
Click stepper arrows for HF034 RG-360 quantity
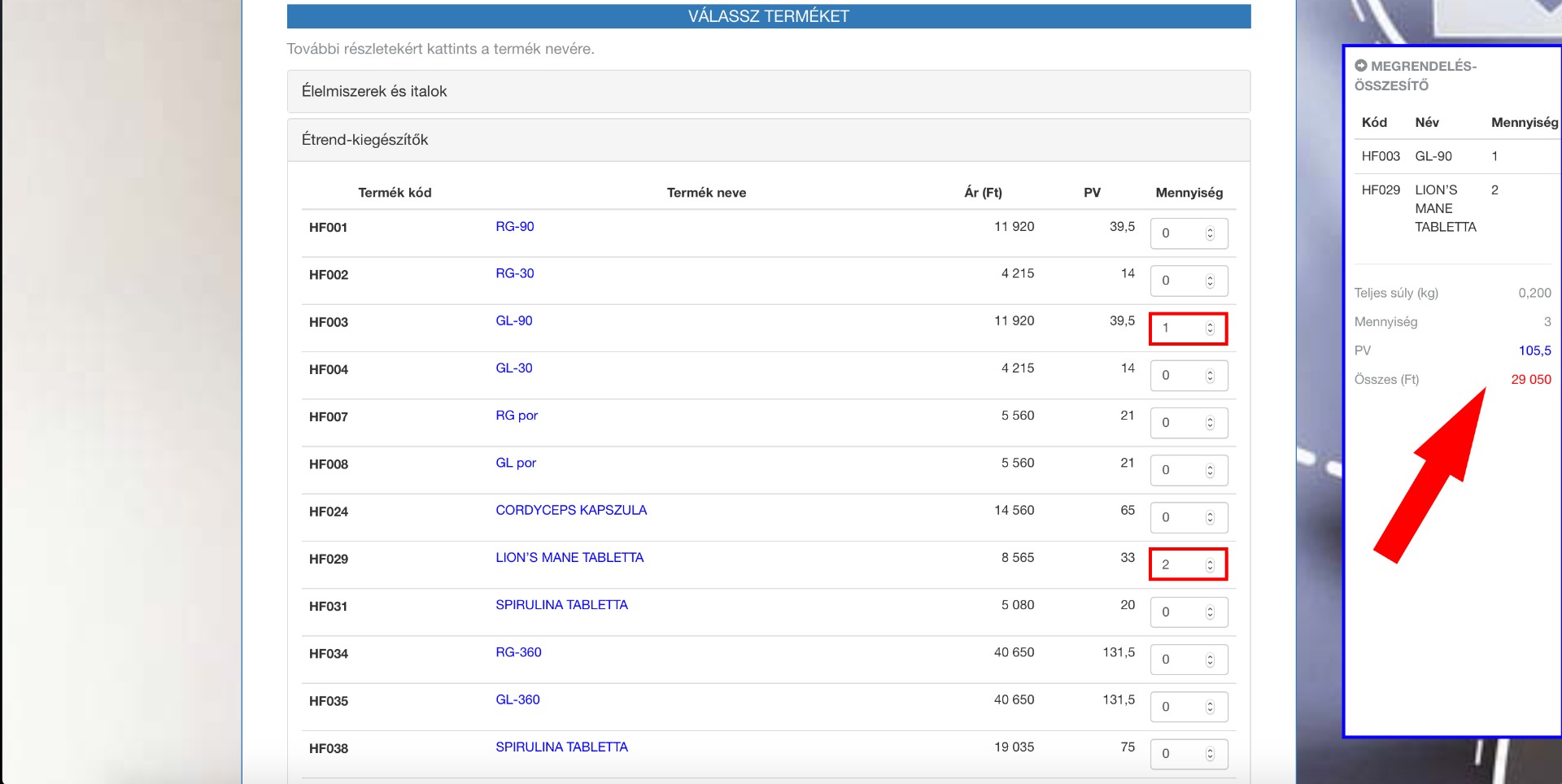1210,660
